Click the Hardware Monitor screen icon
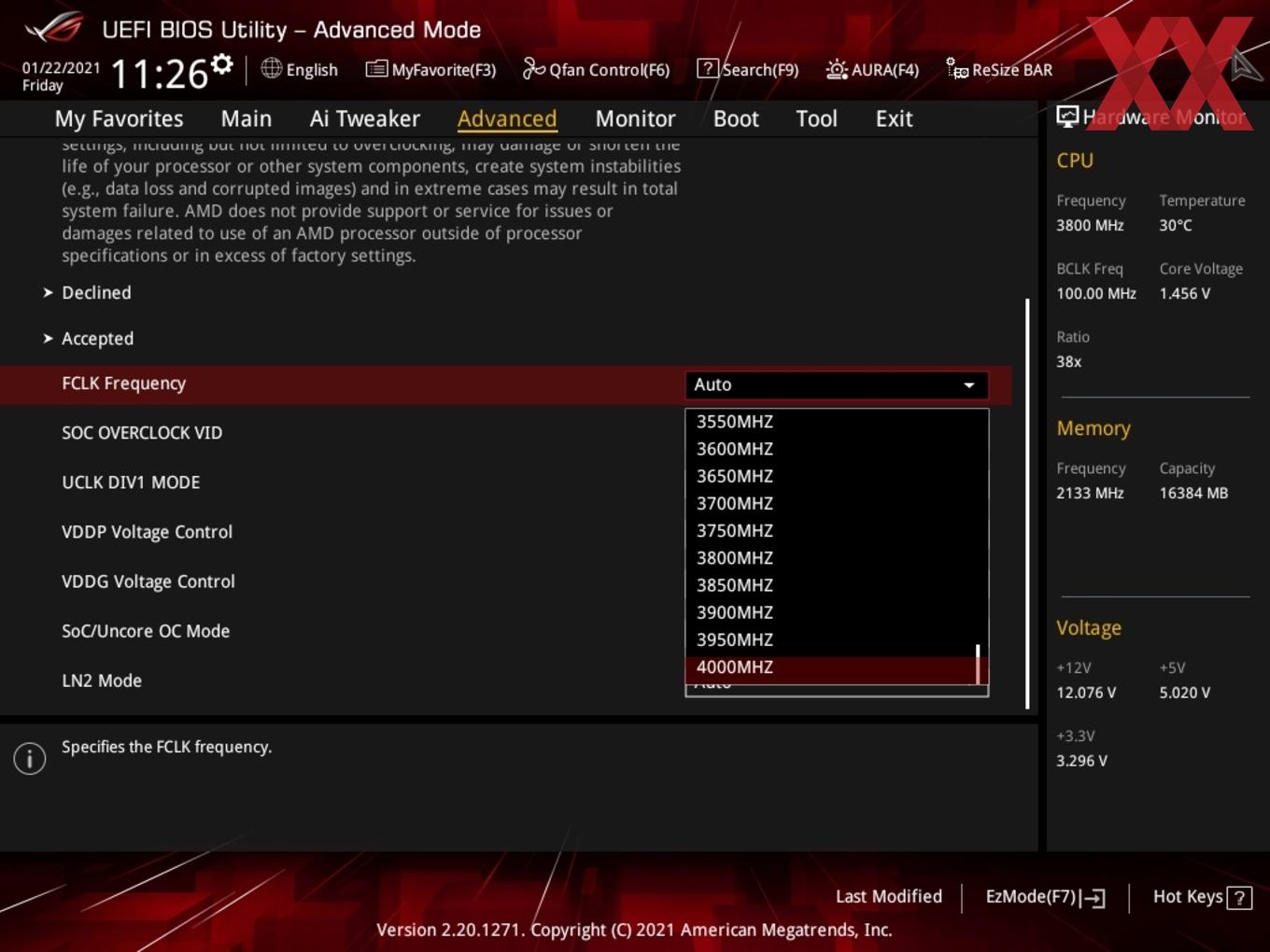The image size is (1270, 952). click(1067, 117)
